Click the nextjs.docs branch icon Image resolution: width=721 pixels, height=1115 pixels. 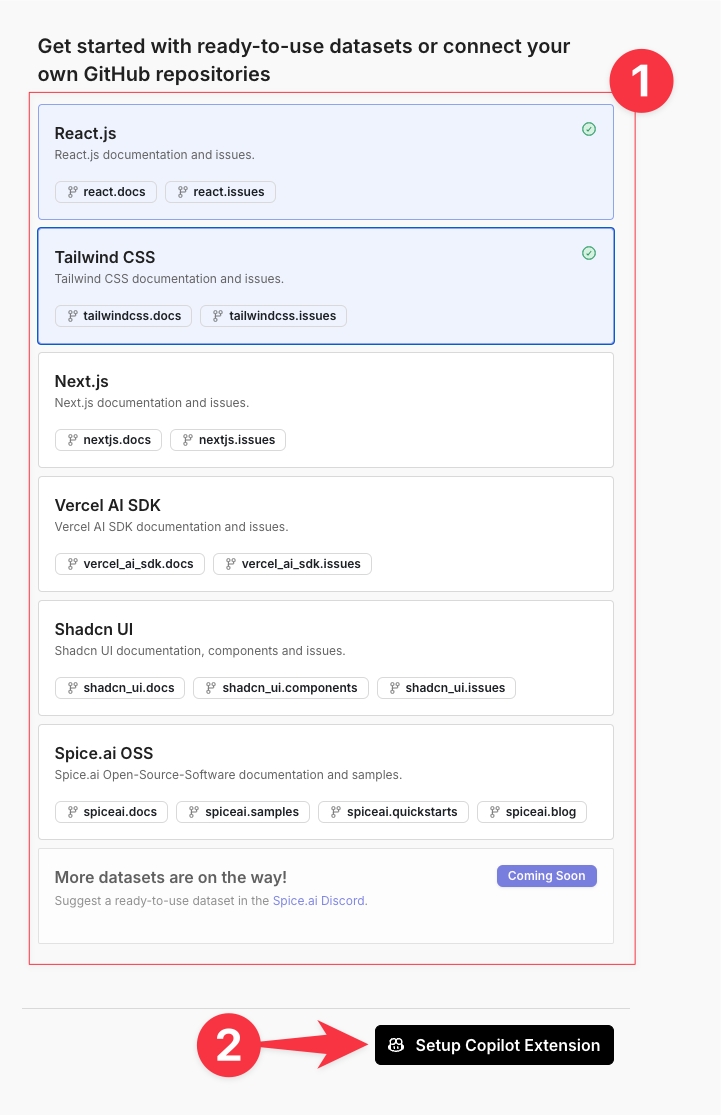[73, 440]
